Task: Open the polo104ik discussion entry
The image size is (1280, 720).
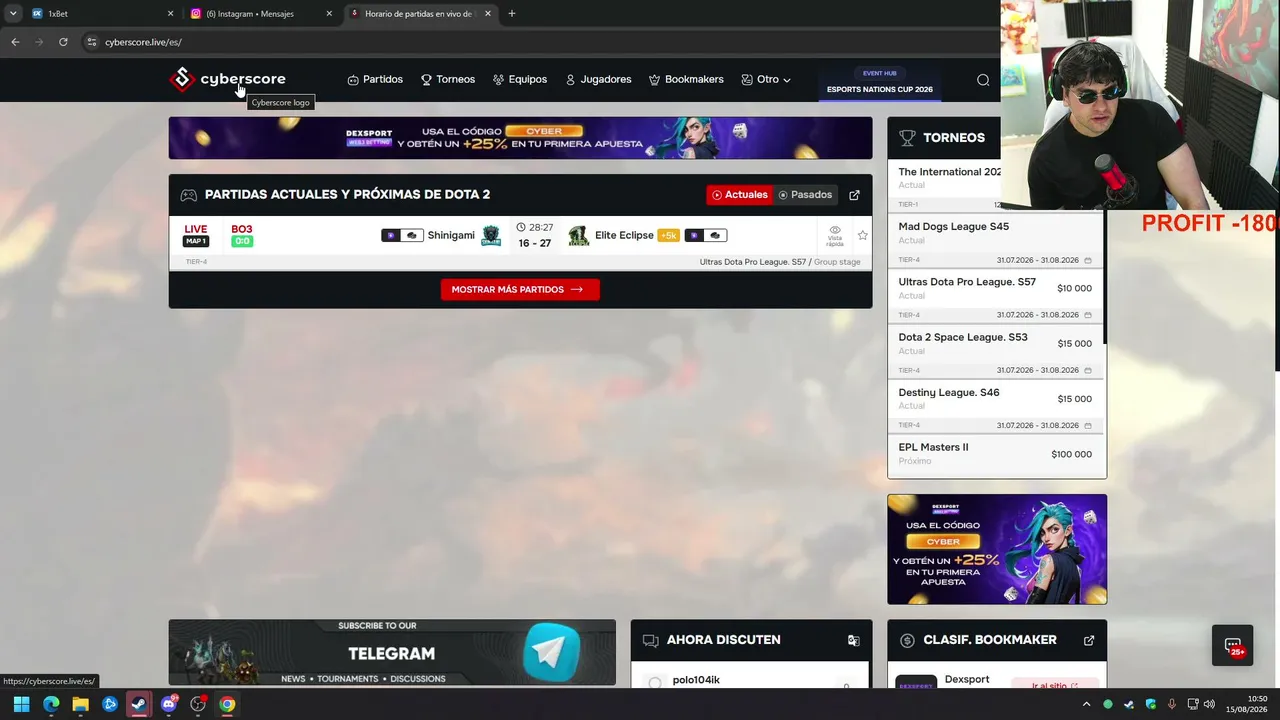Action: click(x=696, y=680)
